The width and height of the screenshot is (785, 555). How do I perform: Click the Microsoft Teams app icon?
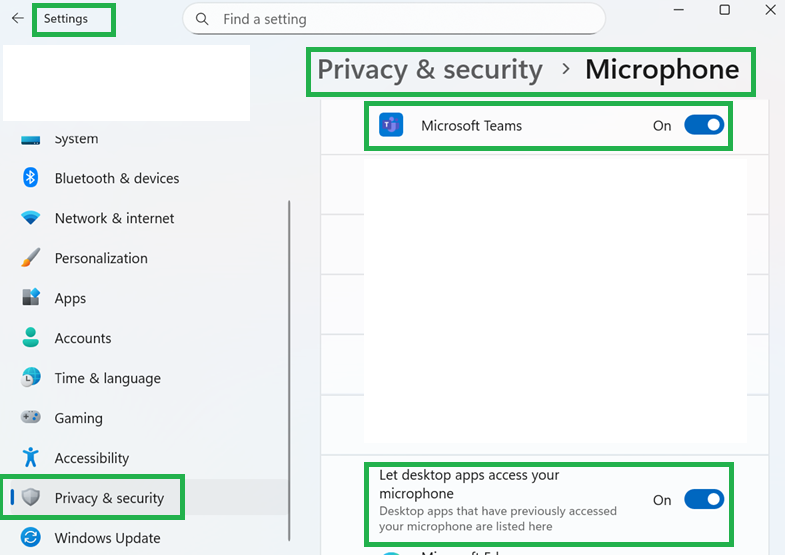[x=391, y=125]
